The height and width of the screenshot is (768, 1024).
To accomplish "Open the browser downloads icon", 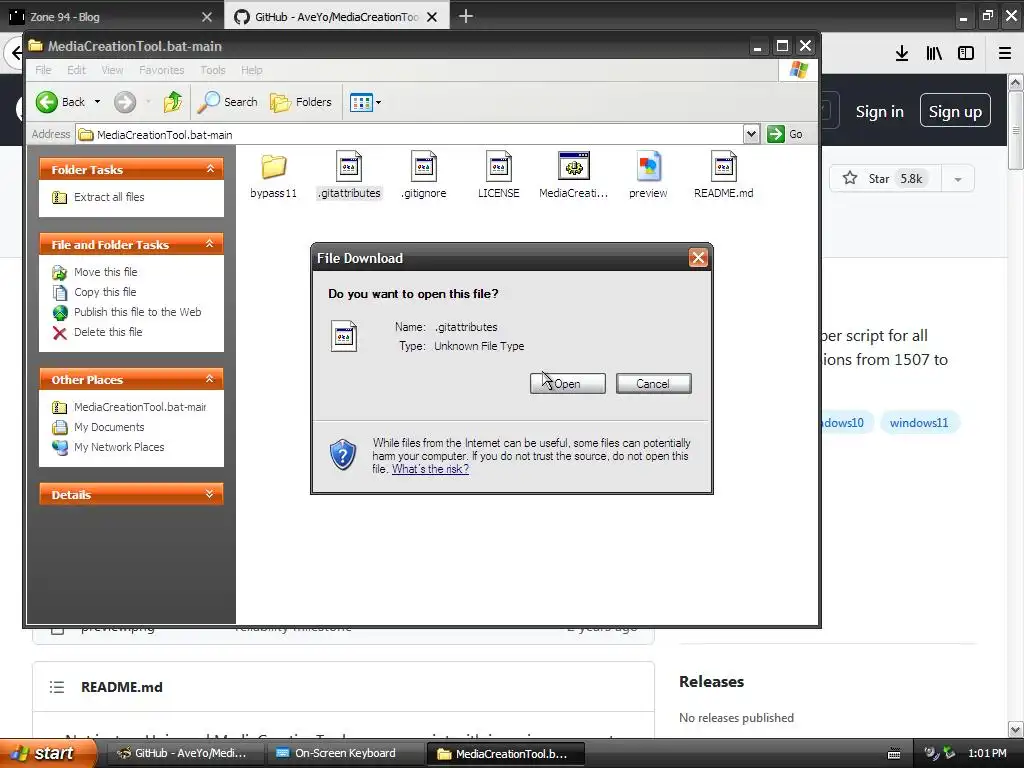I will point(902,54).
